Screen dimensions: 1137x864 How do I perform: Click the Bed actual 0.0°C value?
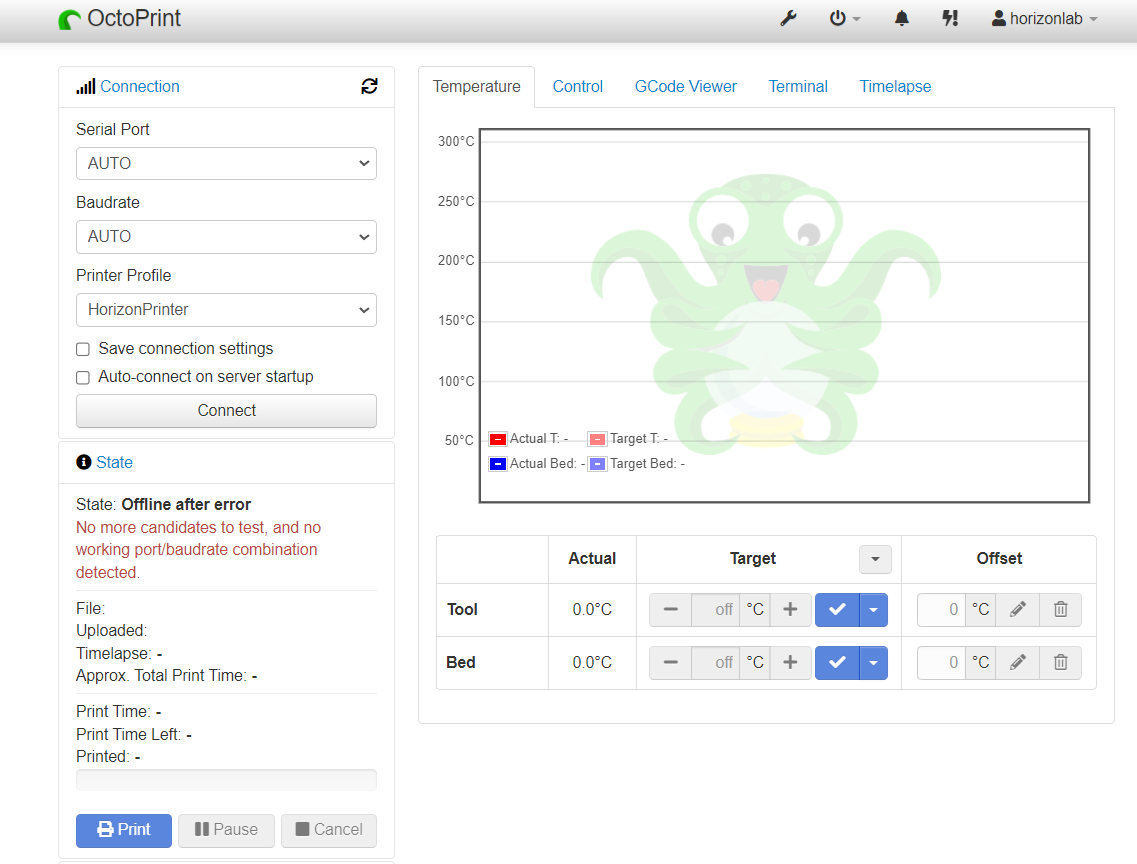(592, 662)
